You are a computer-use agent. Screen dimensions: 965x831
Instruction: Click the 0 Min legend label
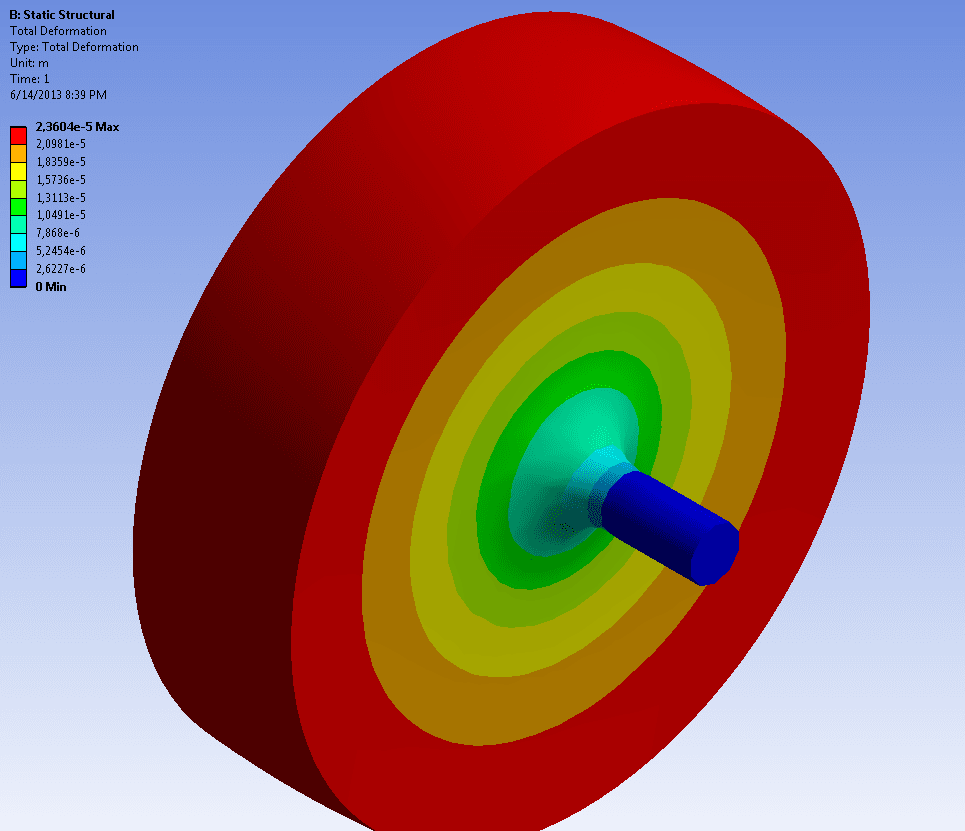(51, 287)
